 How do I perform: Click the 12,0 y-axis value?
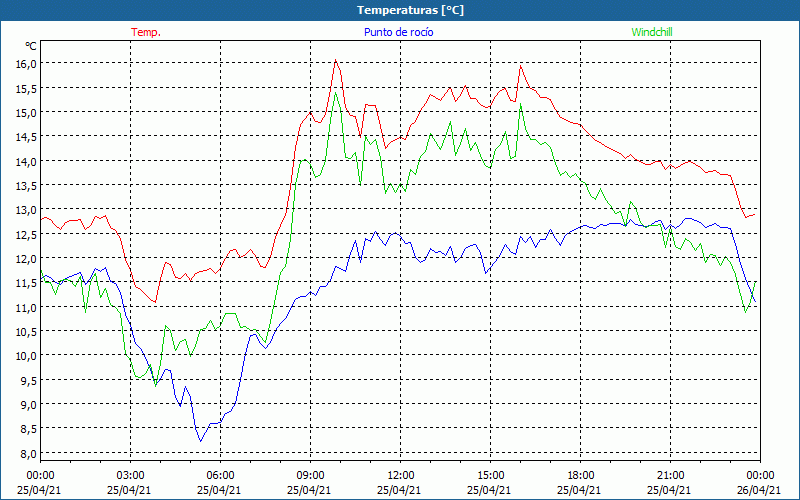coord(26,258)
